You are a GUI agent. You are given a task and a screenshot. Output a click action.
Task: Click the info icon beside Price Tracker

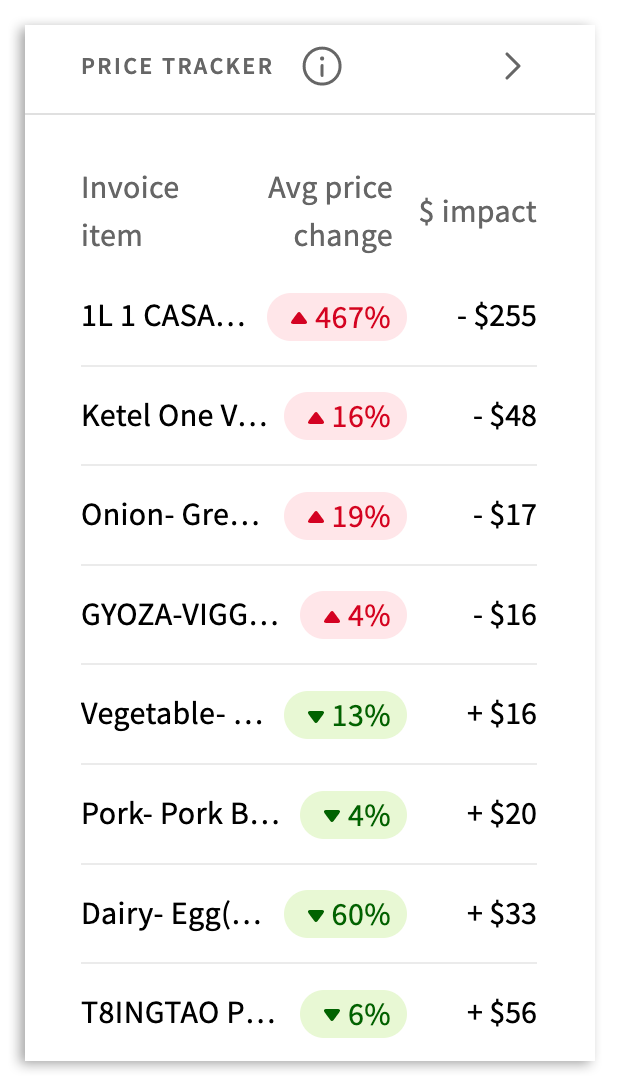pyautogui.click(x=322, y=67)
